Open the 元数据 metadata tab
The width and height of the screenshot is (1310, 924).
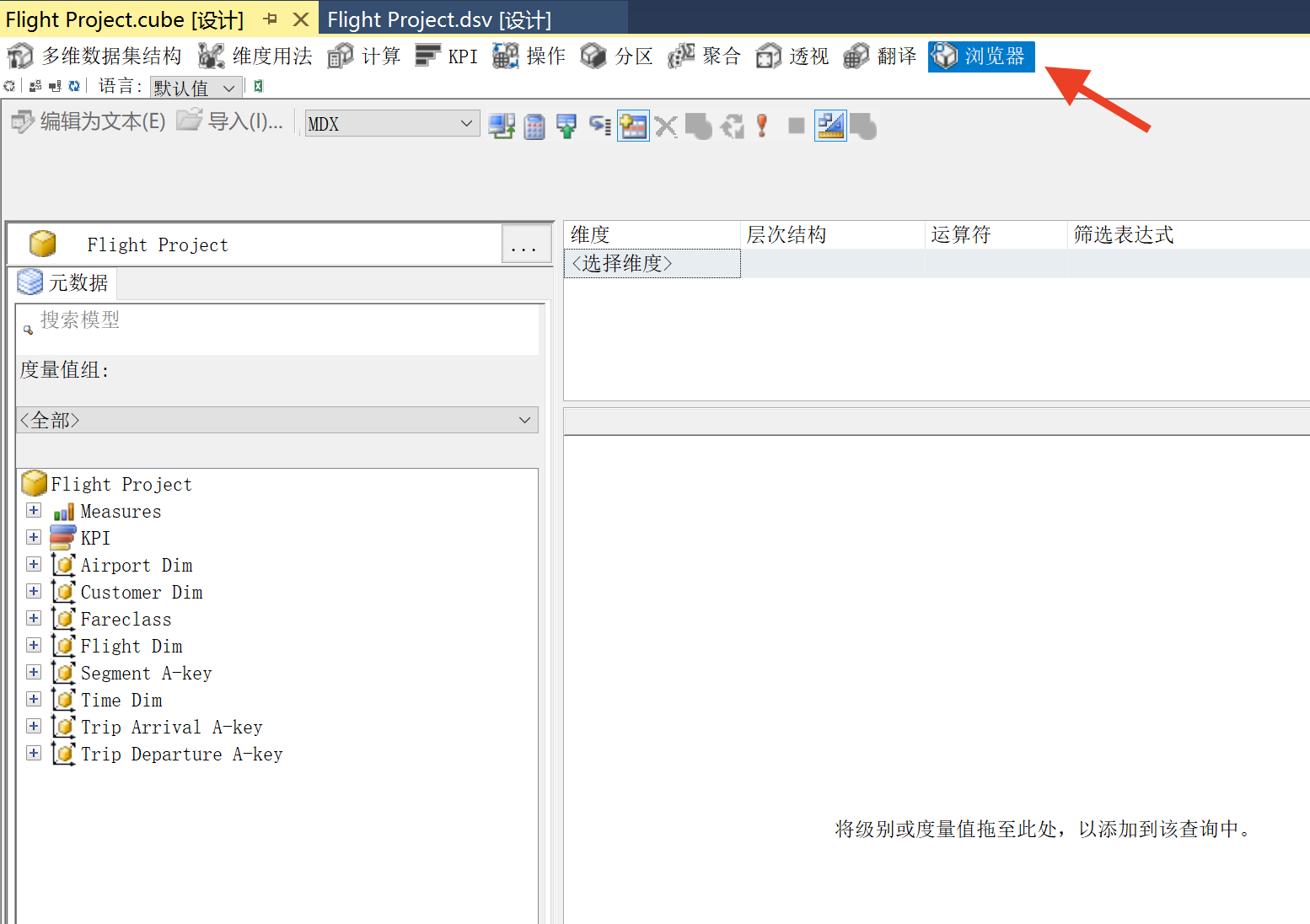tap(63, 282)
